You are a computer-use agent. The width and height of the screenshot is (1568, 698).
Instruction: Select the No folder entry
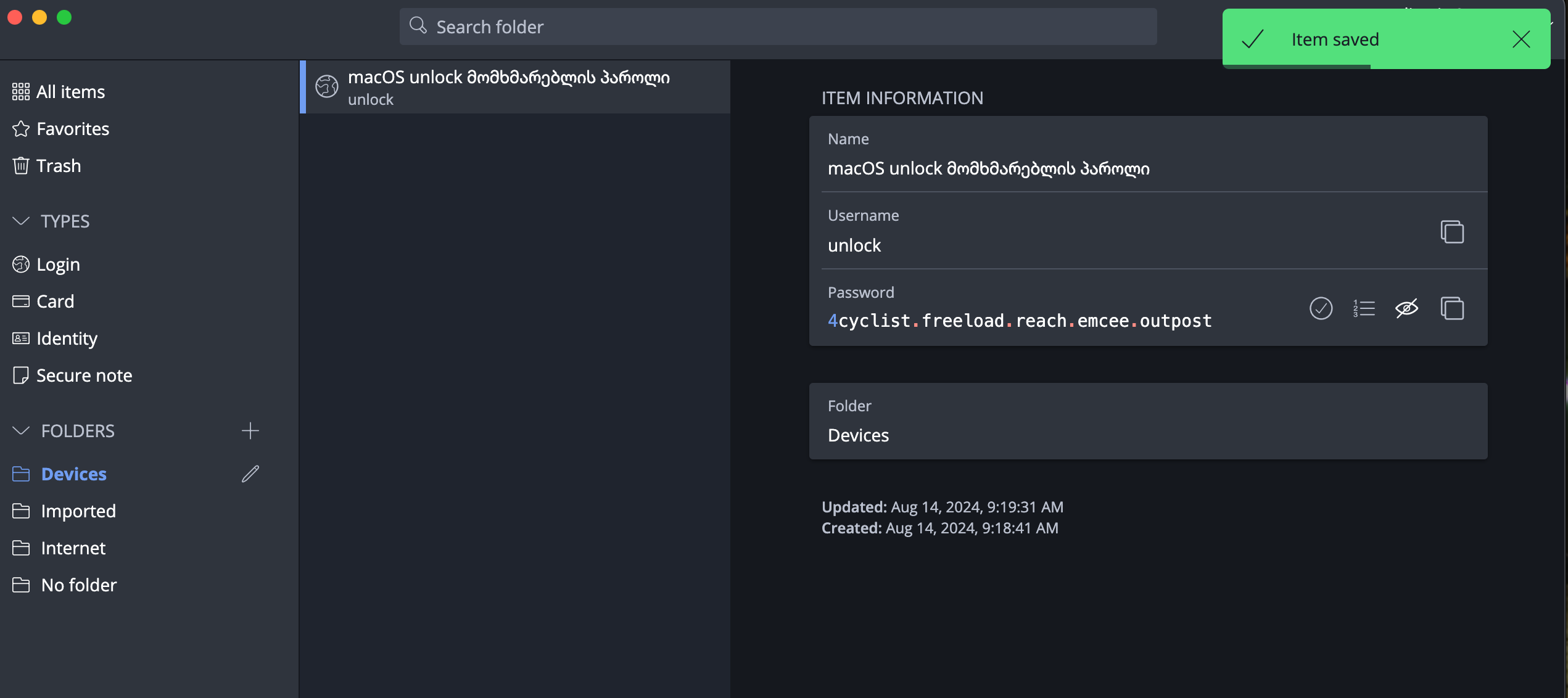coord(78,585)
